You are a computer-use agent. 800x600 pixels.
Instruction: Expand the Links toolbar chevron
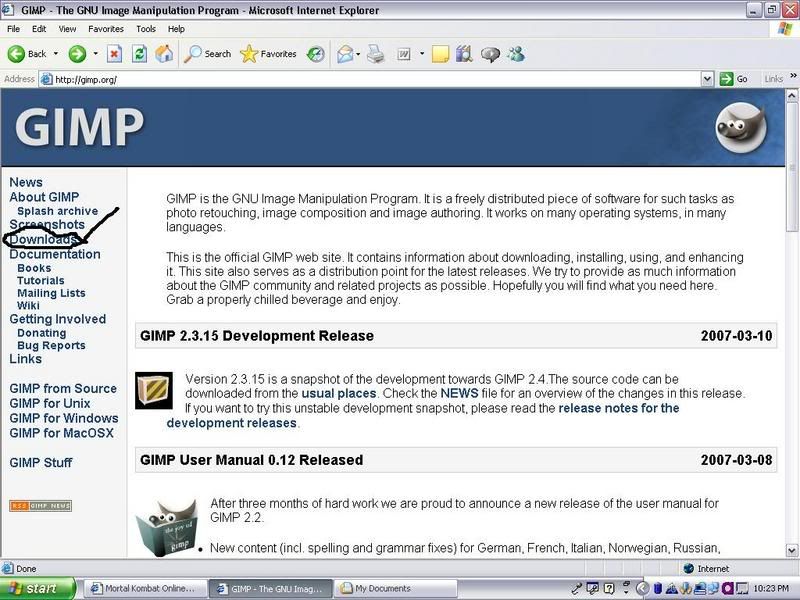(793, 76)
